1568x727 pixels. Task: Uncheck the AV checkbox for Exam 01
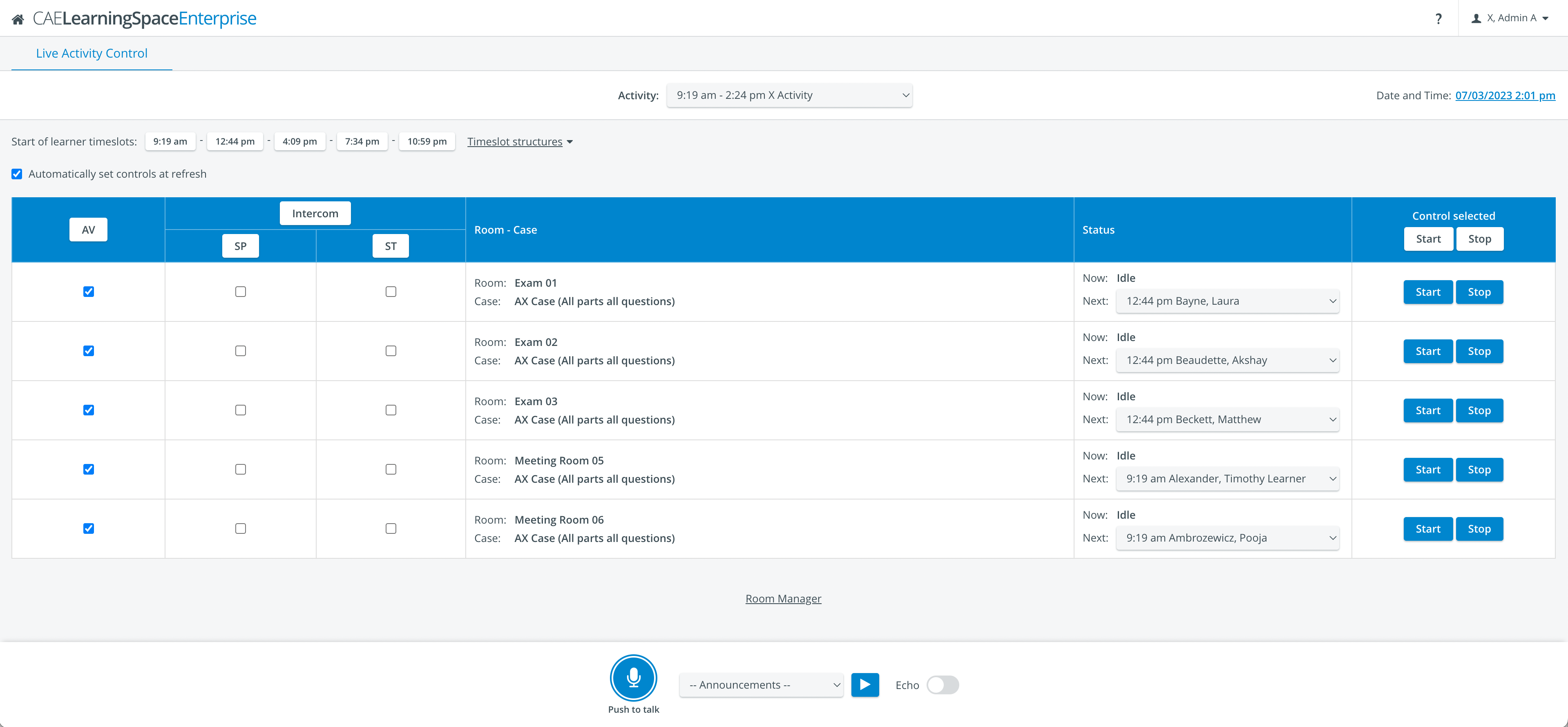point(88,291)
